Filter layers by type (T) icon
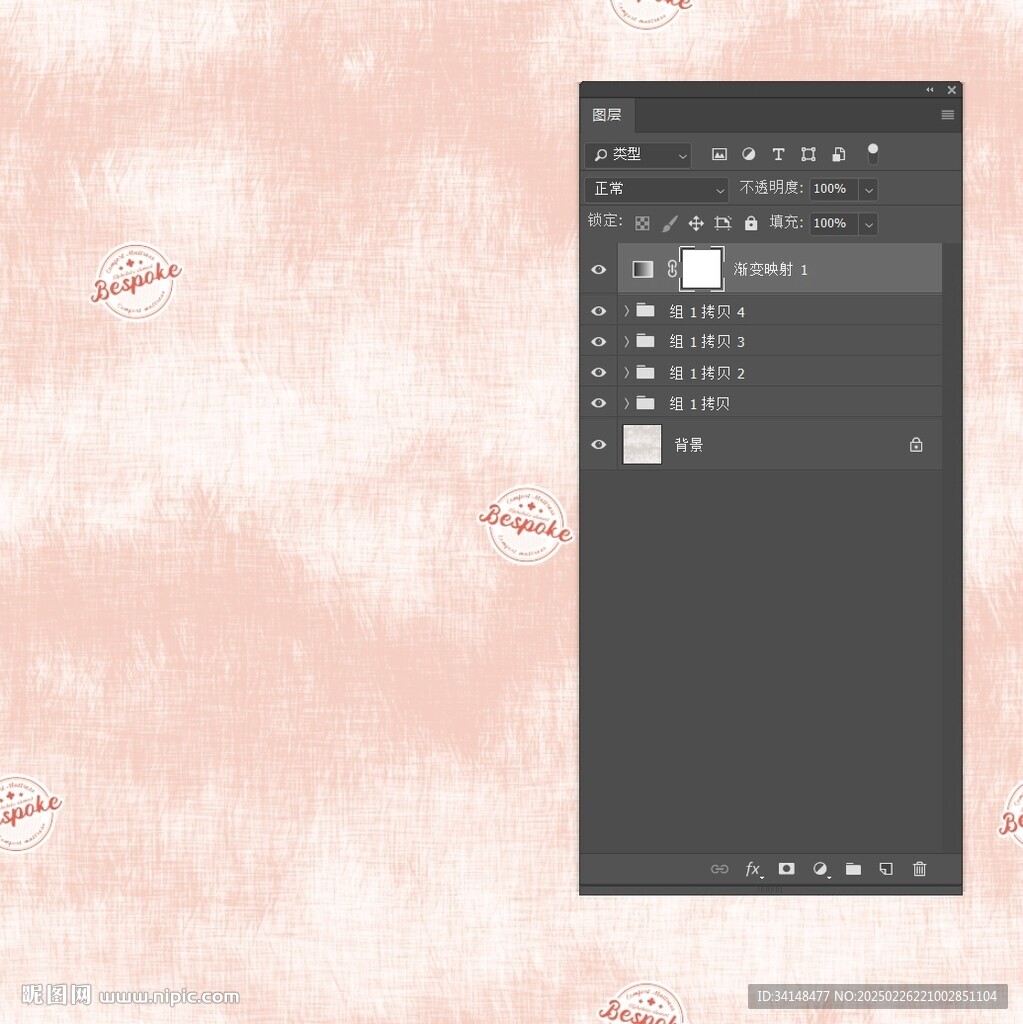 point(778,154)
